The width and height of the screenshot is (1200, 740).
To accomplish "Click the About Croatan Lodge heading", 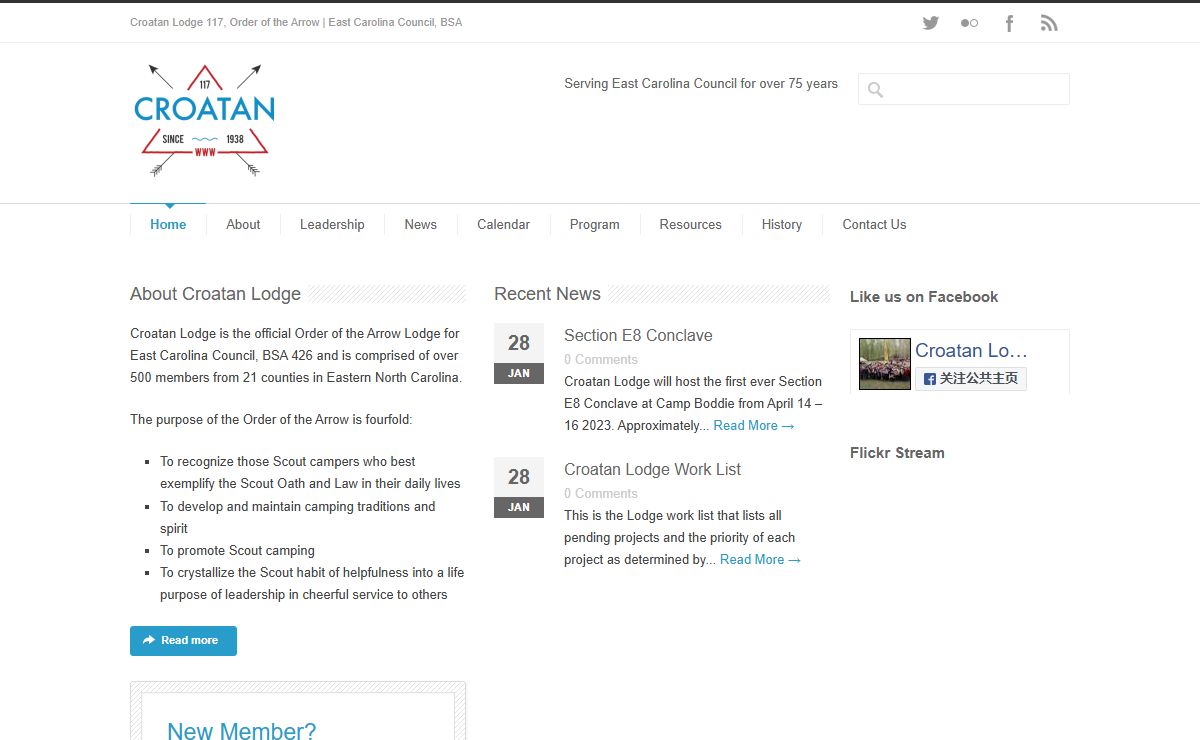I will click(x=215, y=294).
